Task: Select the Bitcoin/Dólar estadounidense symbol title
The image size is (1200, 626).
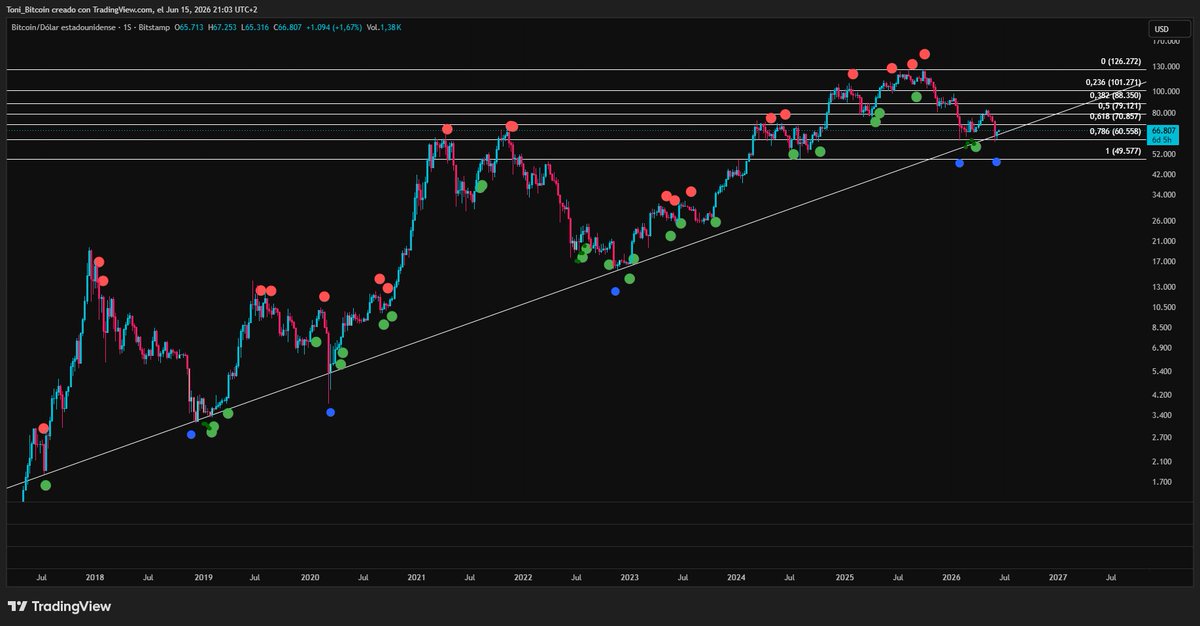Action: (64, 27)
